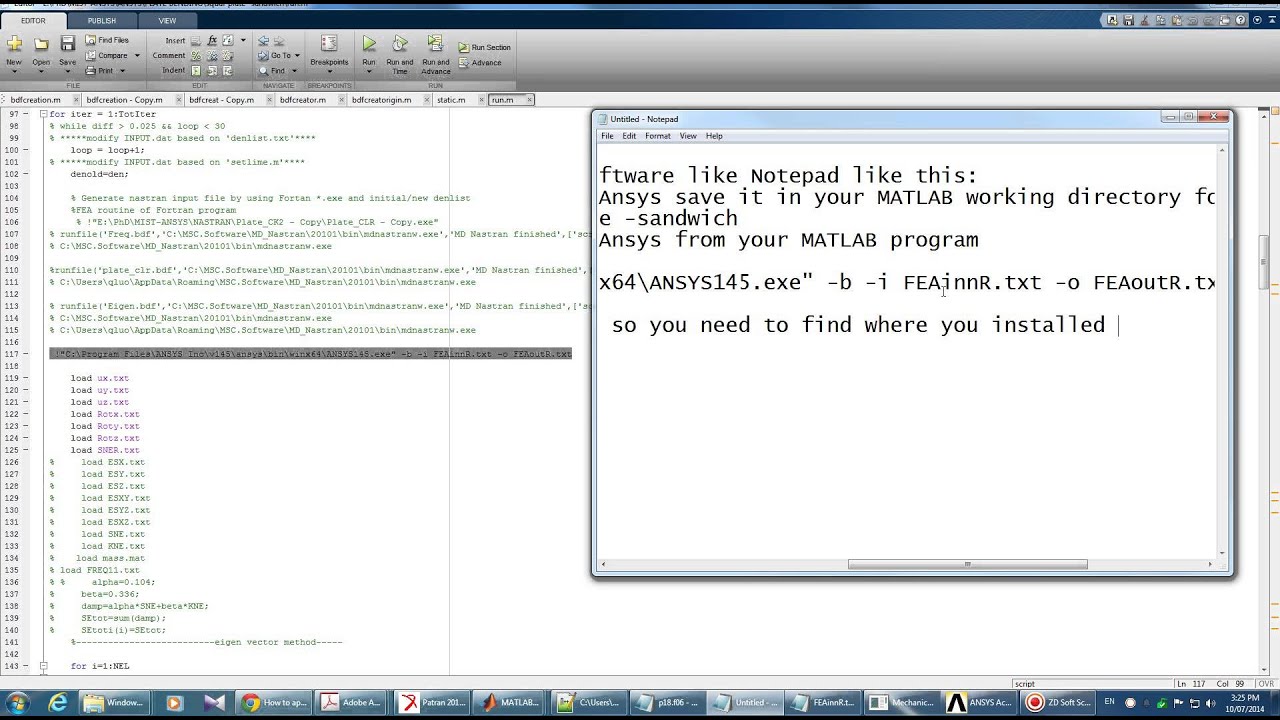Expand the Run dropdown arrow
The width and height of the screenshot is (1280, 720).
tap(369, 71)
